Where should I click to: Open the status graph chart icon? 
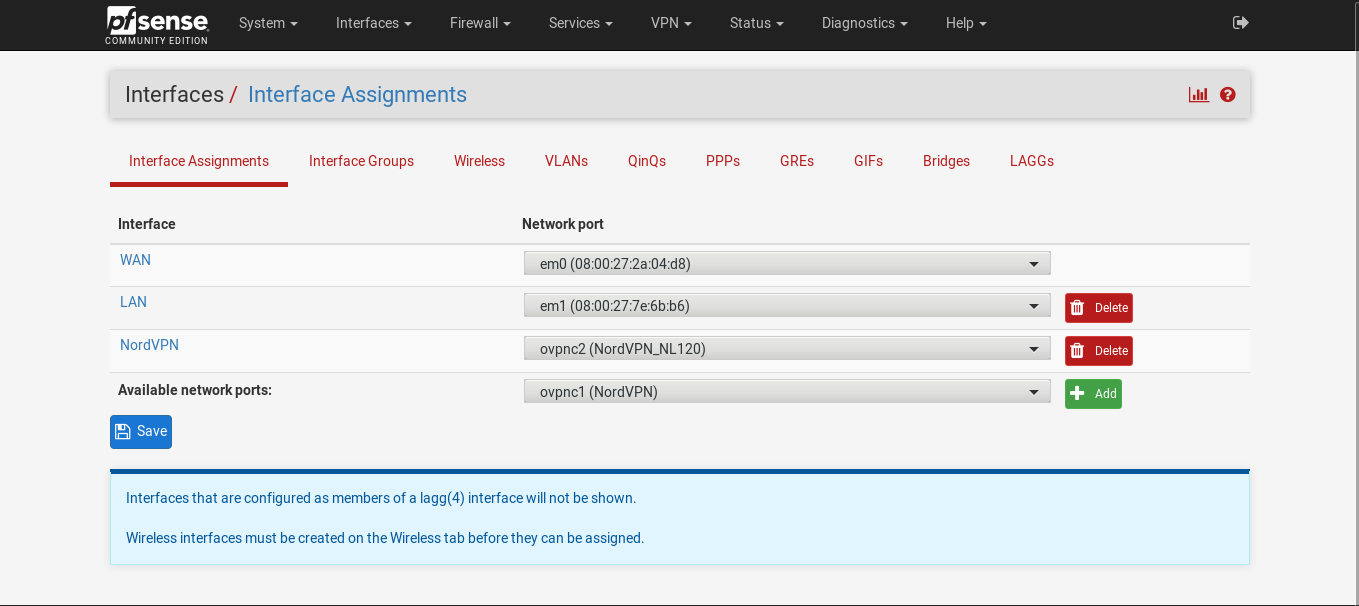1198,95
